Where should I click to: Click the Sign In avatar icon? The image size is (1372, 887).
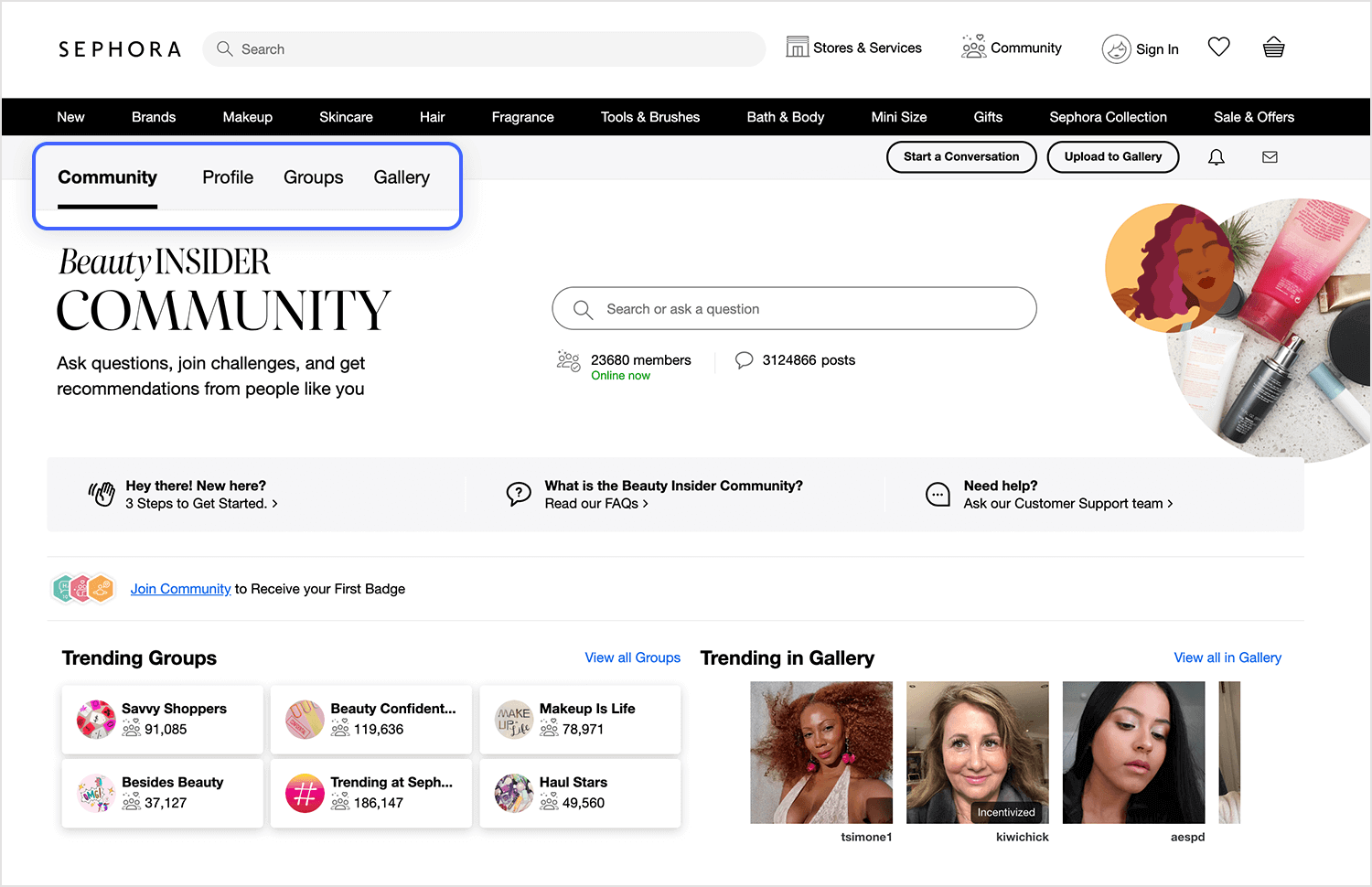(1116, 48)
